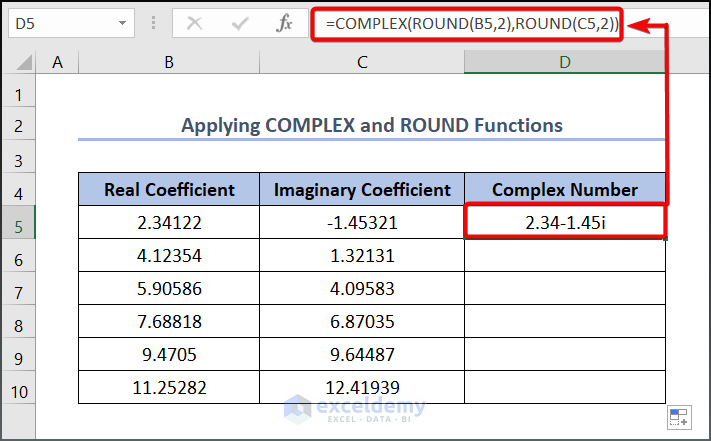Select cell with value 6.87035
Screen dimensions: 711x441
(x=362, y=321)
